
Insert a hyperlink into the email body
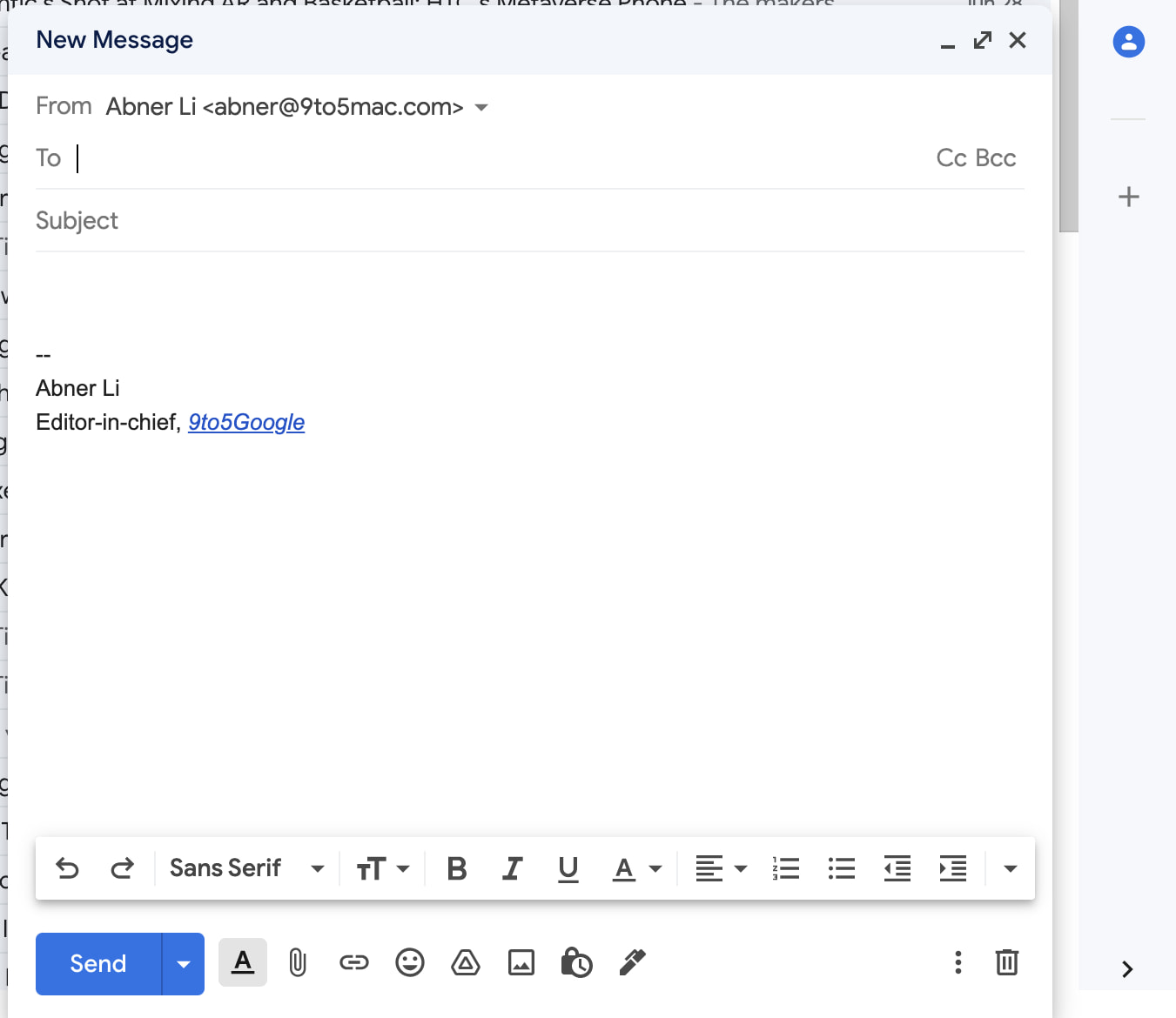pos(353,963)
